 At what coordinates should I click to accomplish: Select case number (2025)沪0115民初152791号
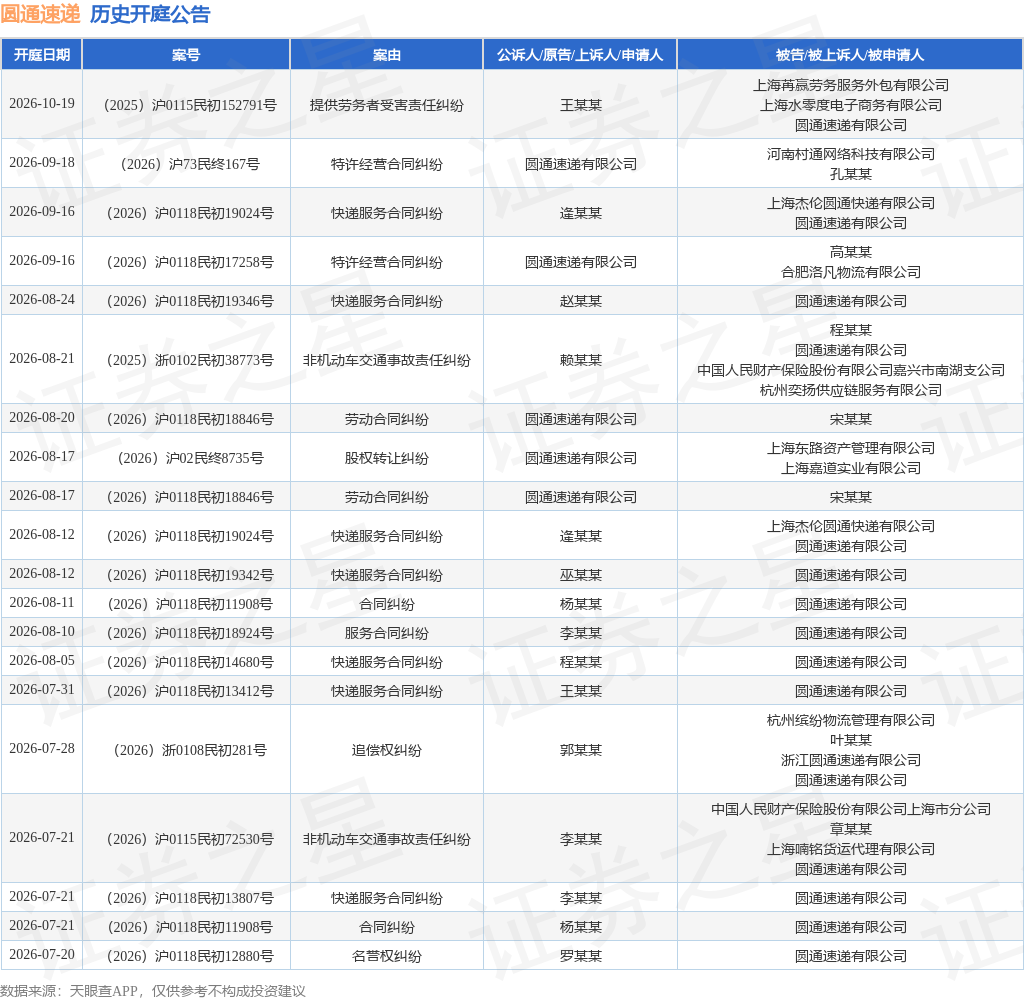[189, 105]
